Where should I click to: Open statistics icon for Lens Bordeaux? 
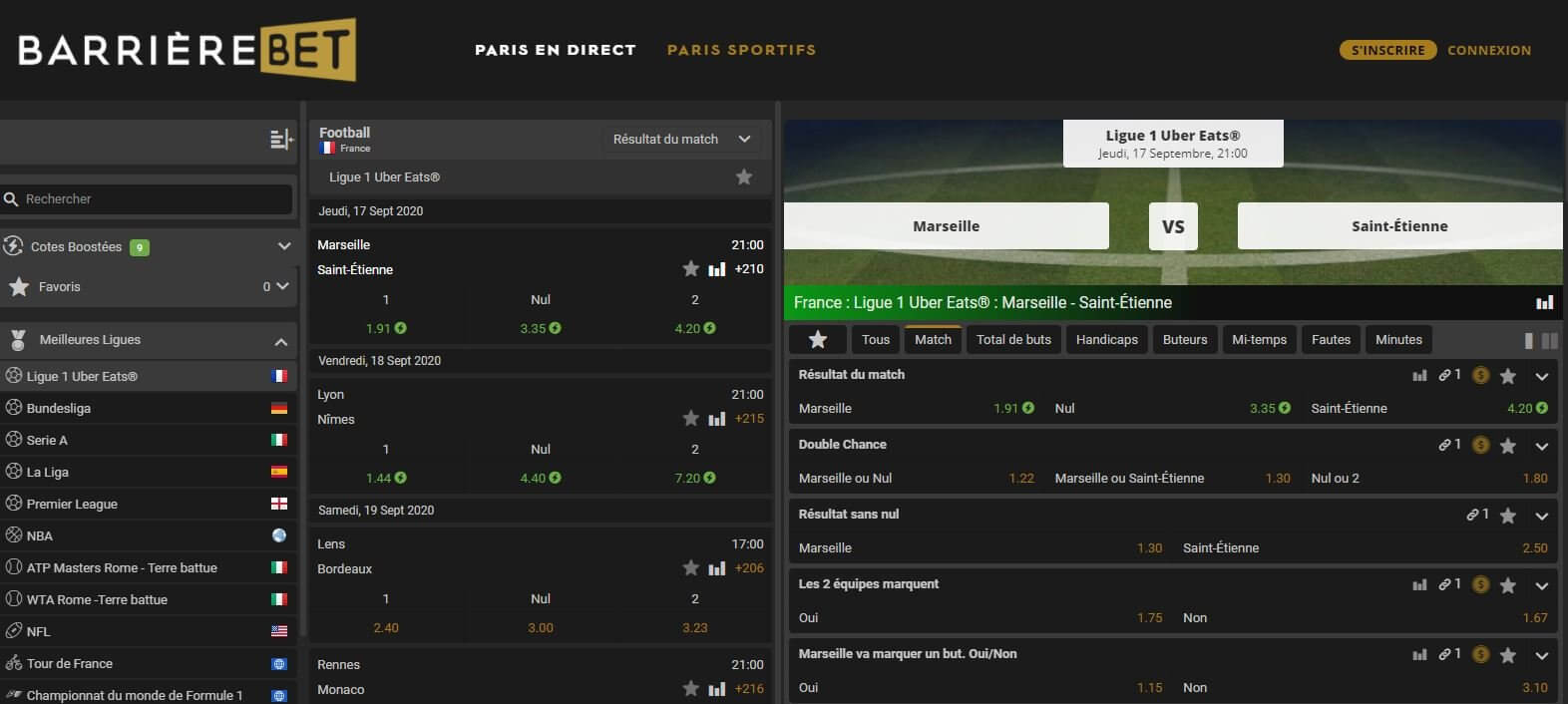pyautogui.click(x=716, y=568)
